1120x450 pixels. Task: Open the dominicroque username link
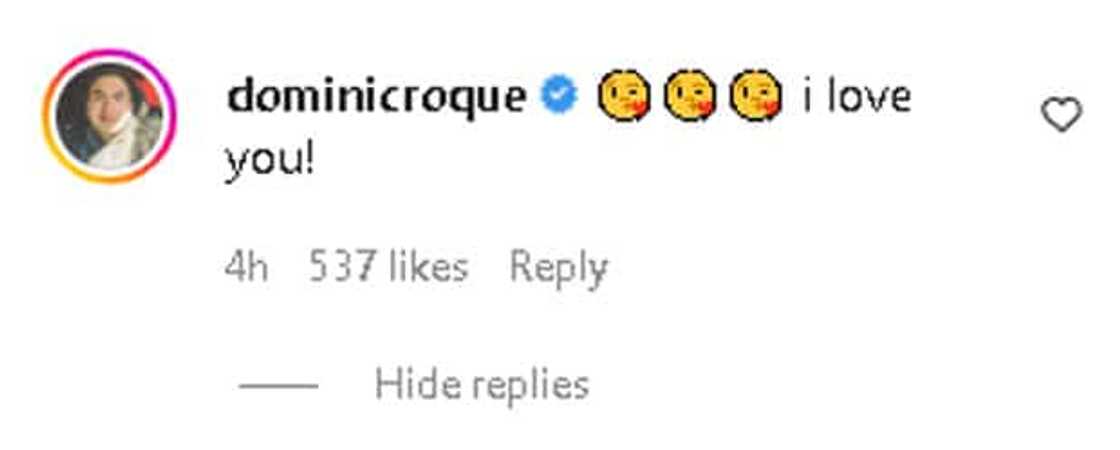coord(376,98)
